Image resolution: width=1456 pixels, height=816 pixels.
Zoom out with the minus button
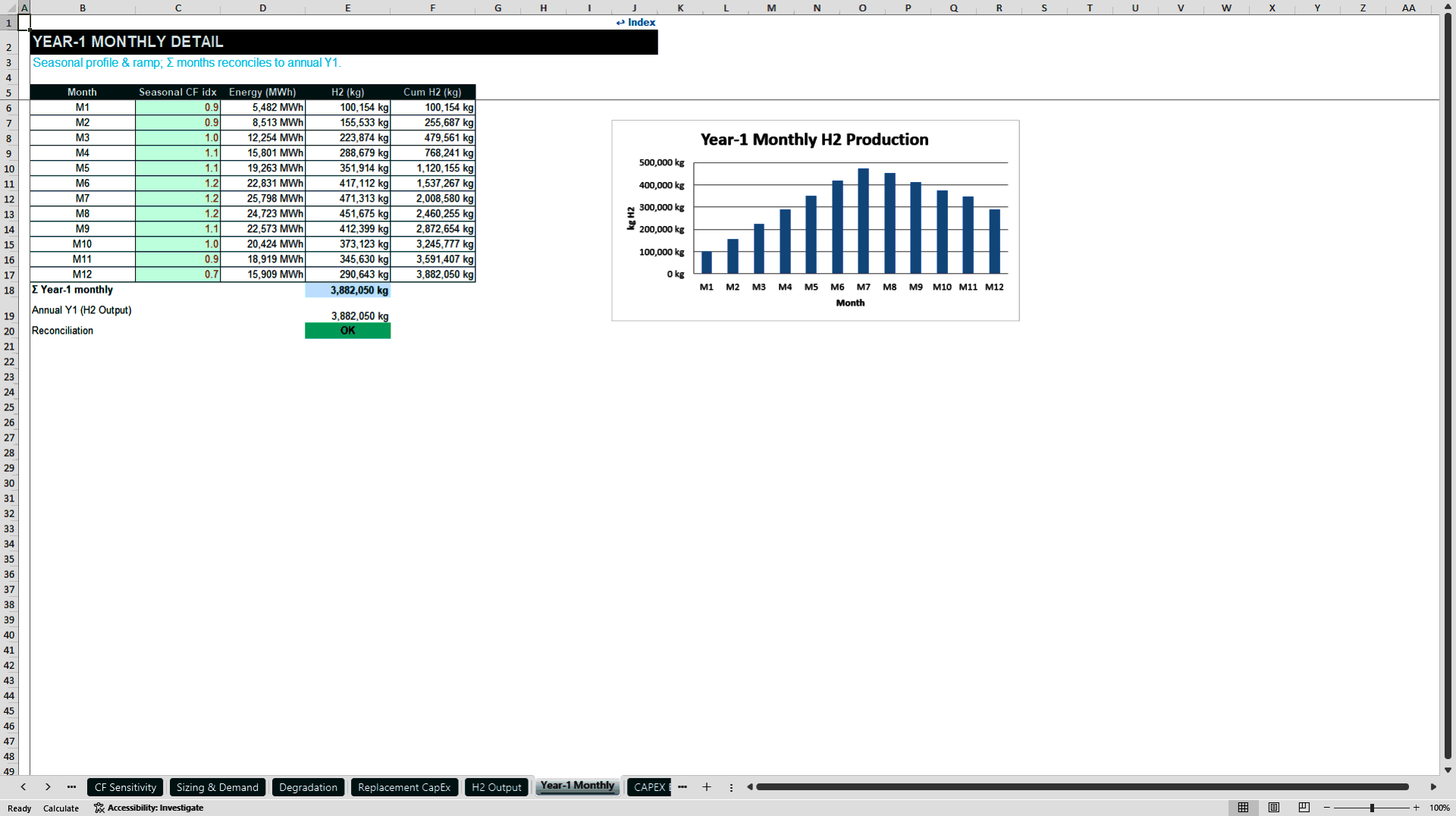point(1327,808)
